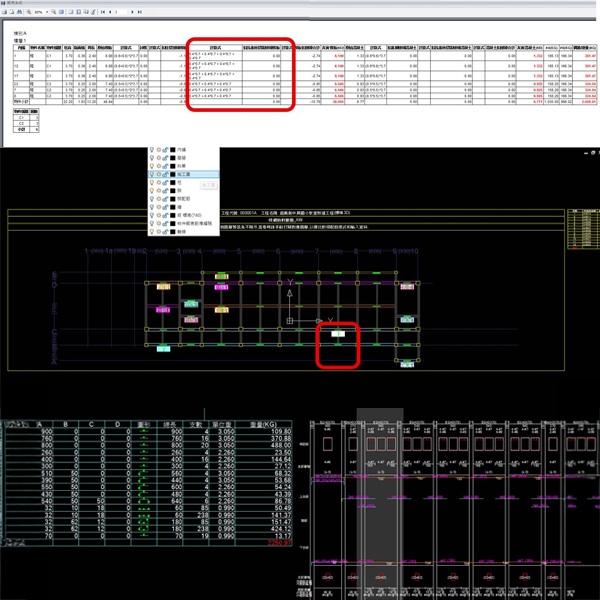This screenshot has height=600, width=600.
Task: Toggle lightbulb visibility of 內樑 layer
Action: pyautogui.click(x=151, y=150)
